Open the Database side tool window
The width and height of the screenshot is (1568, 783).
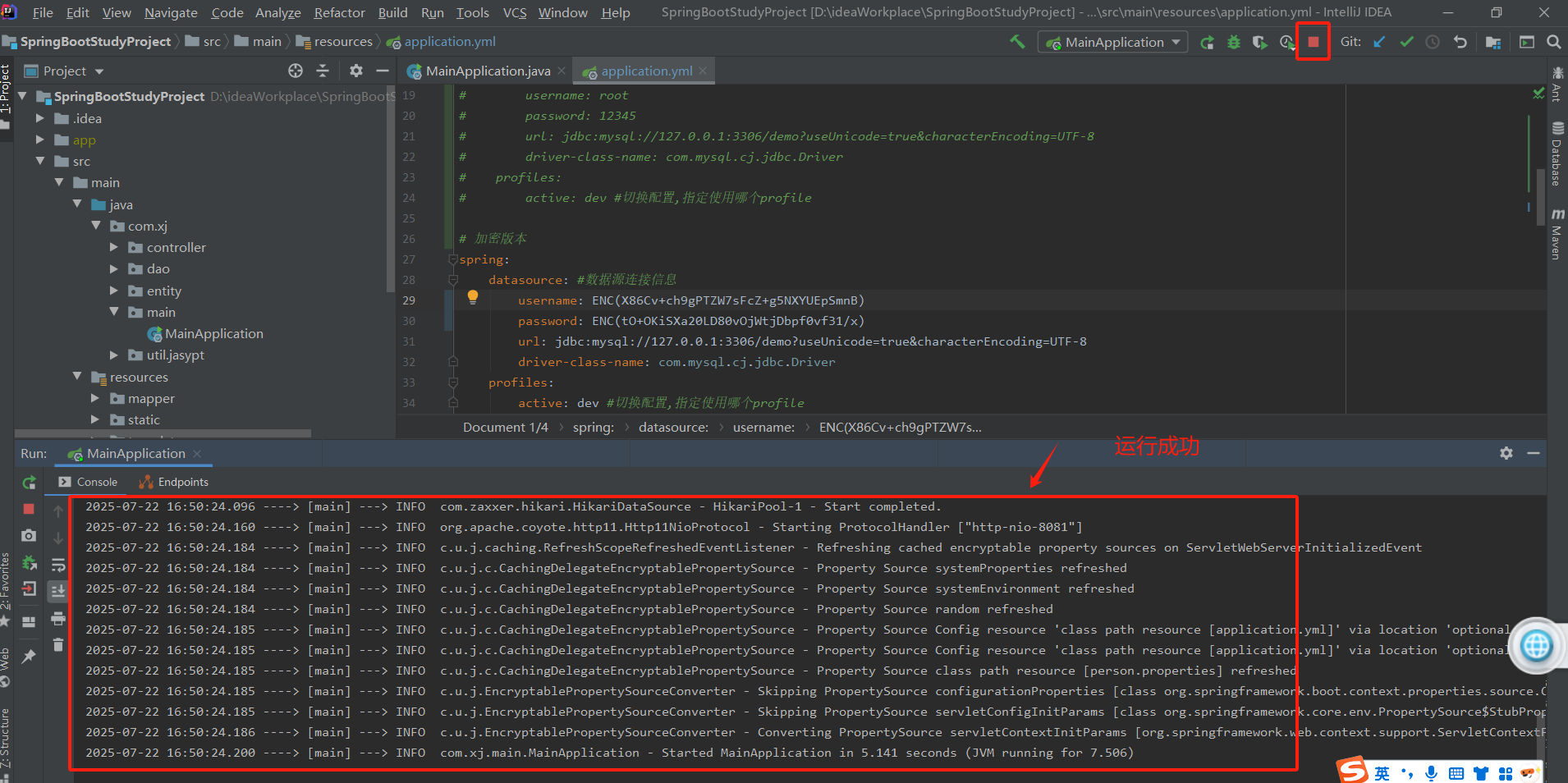(x=1557, y=153)
